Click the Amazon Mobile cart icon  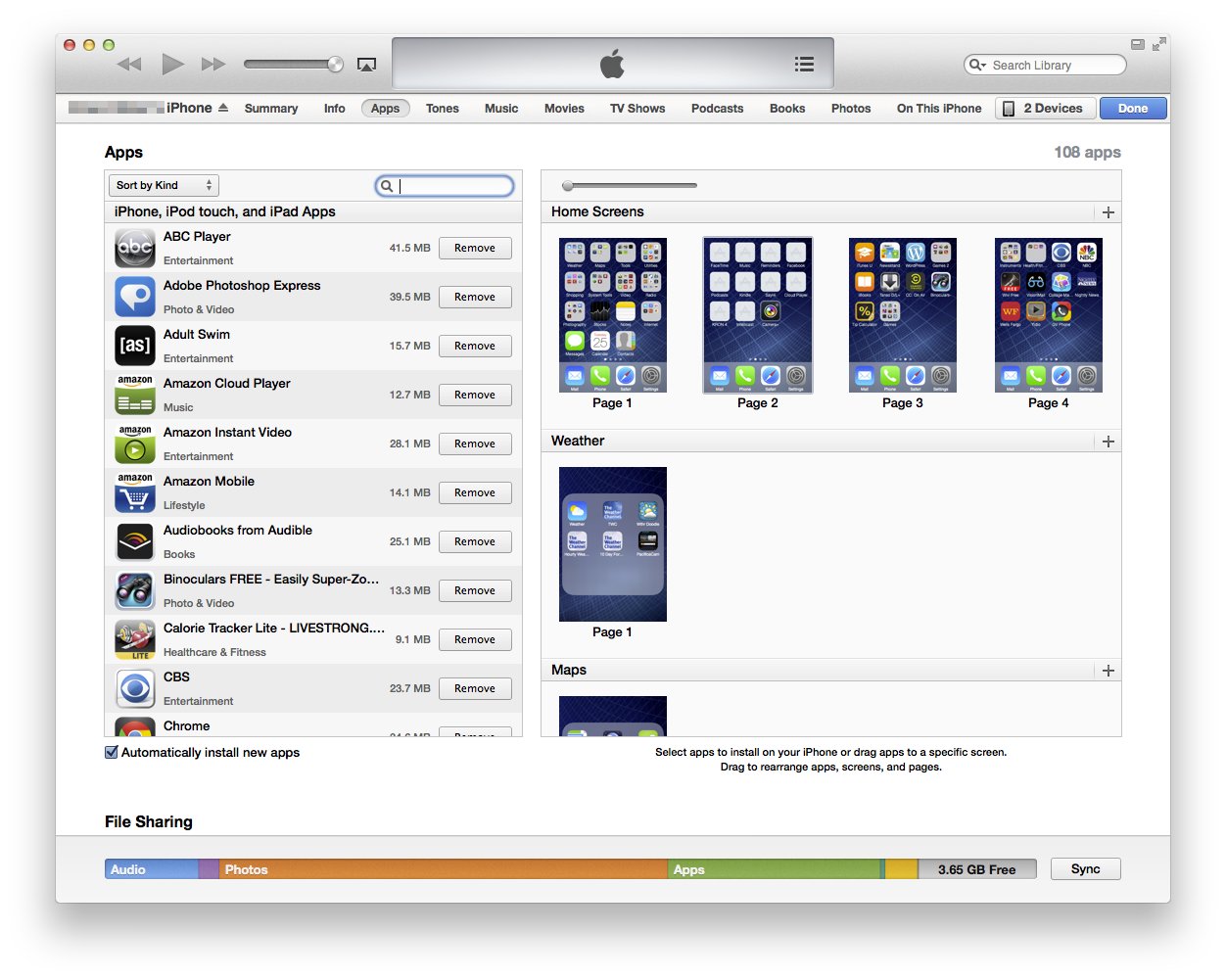pos(135,492)
